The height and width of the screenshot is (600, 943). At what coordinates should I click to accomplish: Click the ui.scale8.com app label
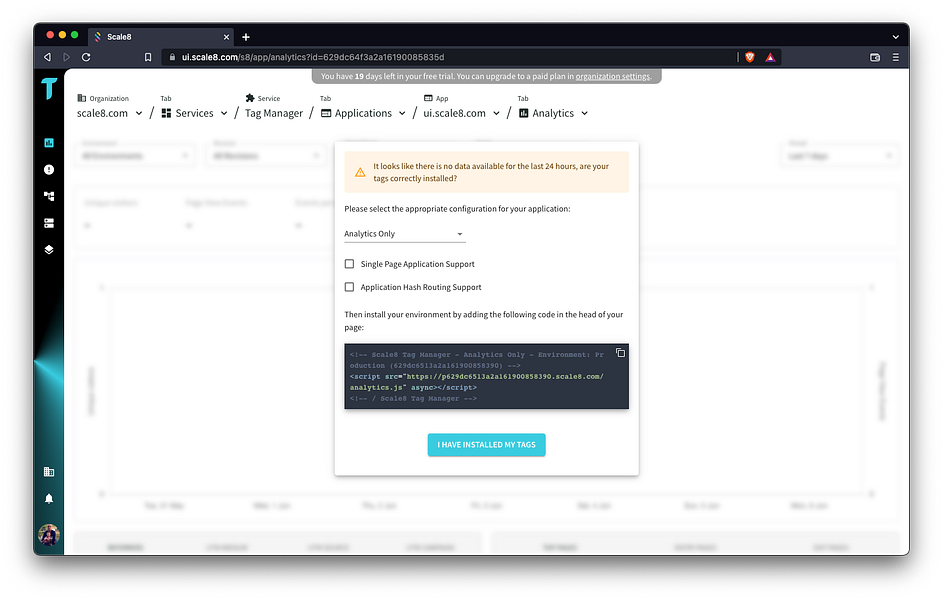point(454,113)
